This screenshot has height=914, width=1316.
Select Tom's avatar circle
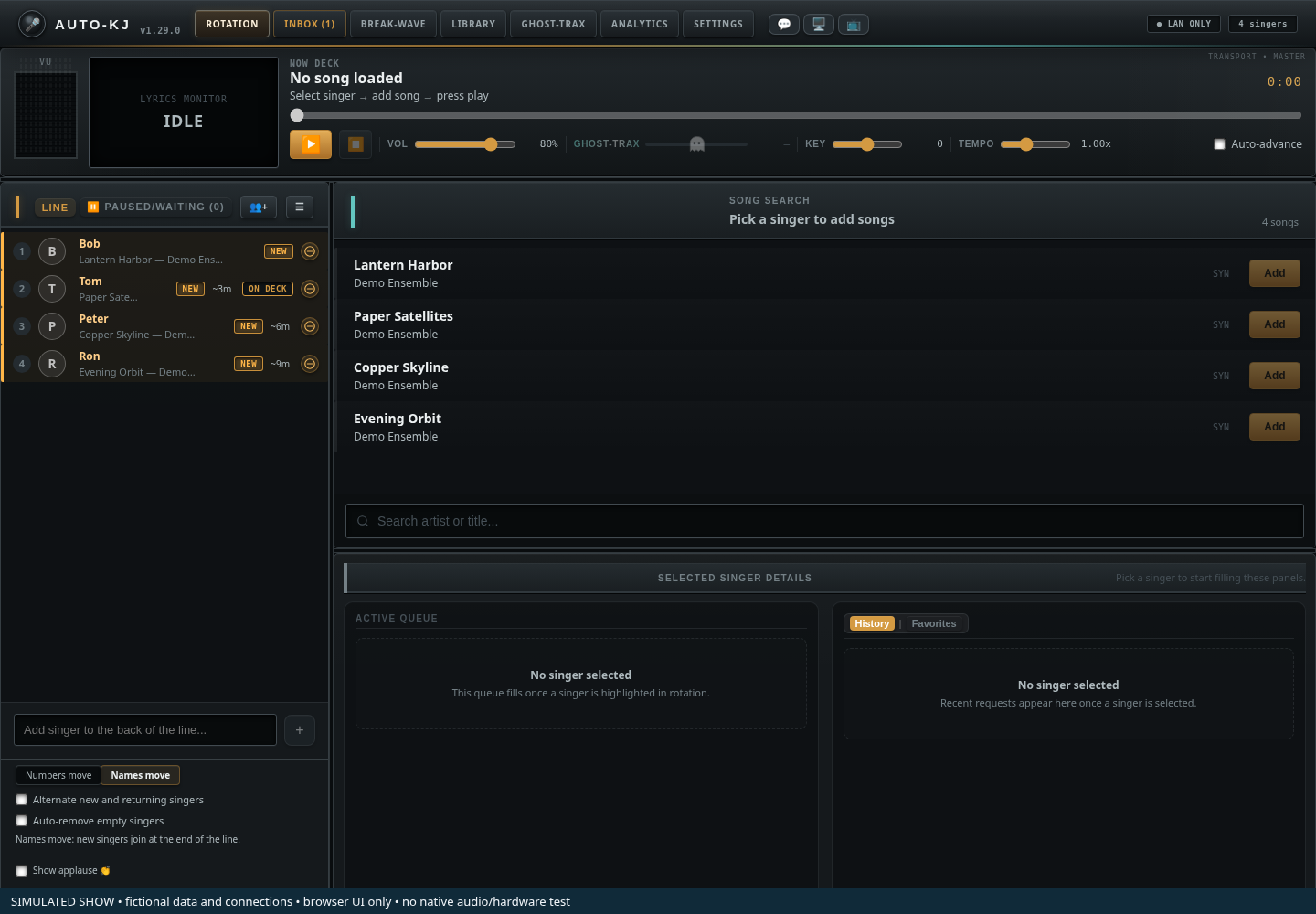tap(52, 289)
